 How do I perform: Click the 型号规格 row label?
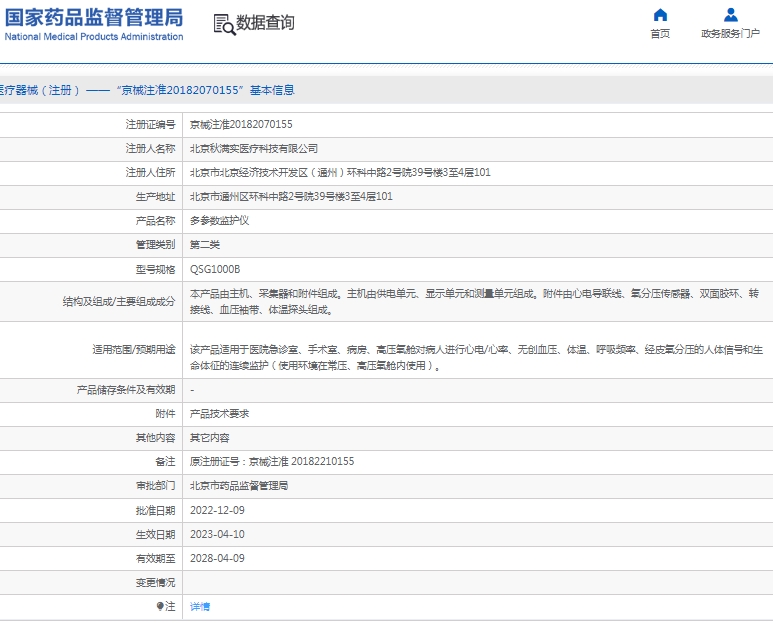(x=155, y=269)
